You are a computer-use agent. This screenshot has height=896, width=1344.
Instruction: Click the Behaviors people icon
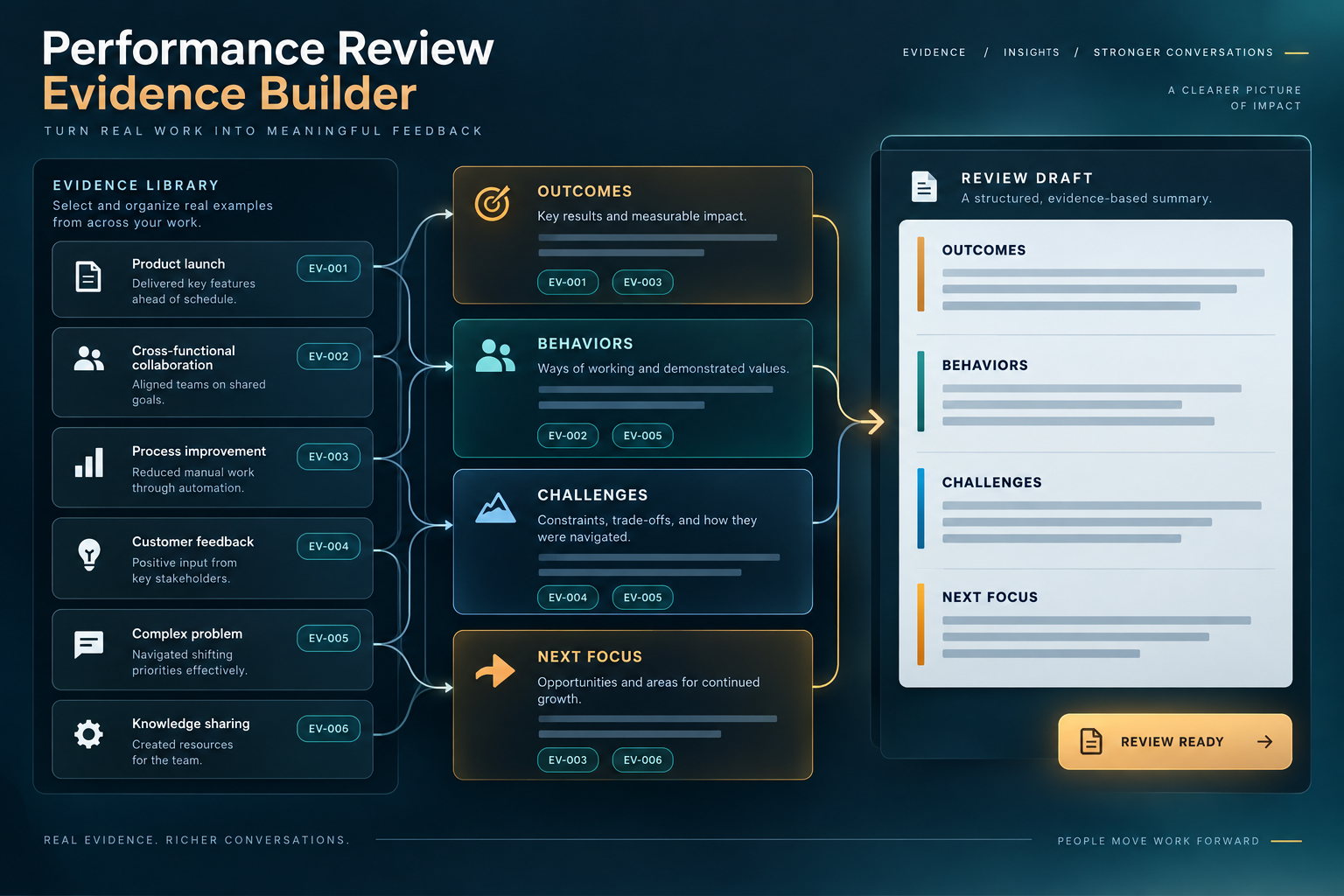[x=495, y=355]
